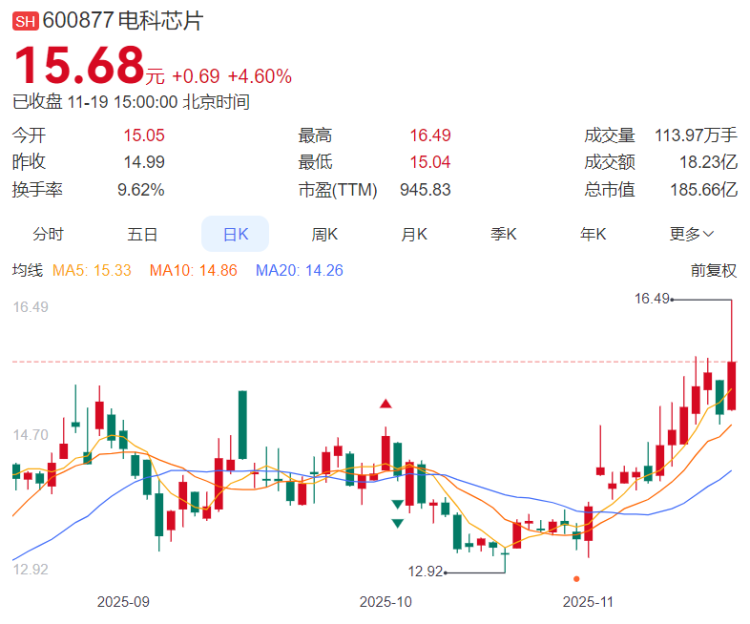Click the 均线 moving average label
Screen dimensions: 750x624
coord(27,271)
